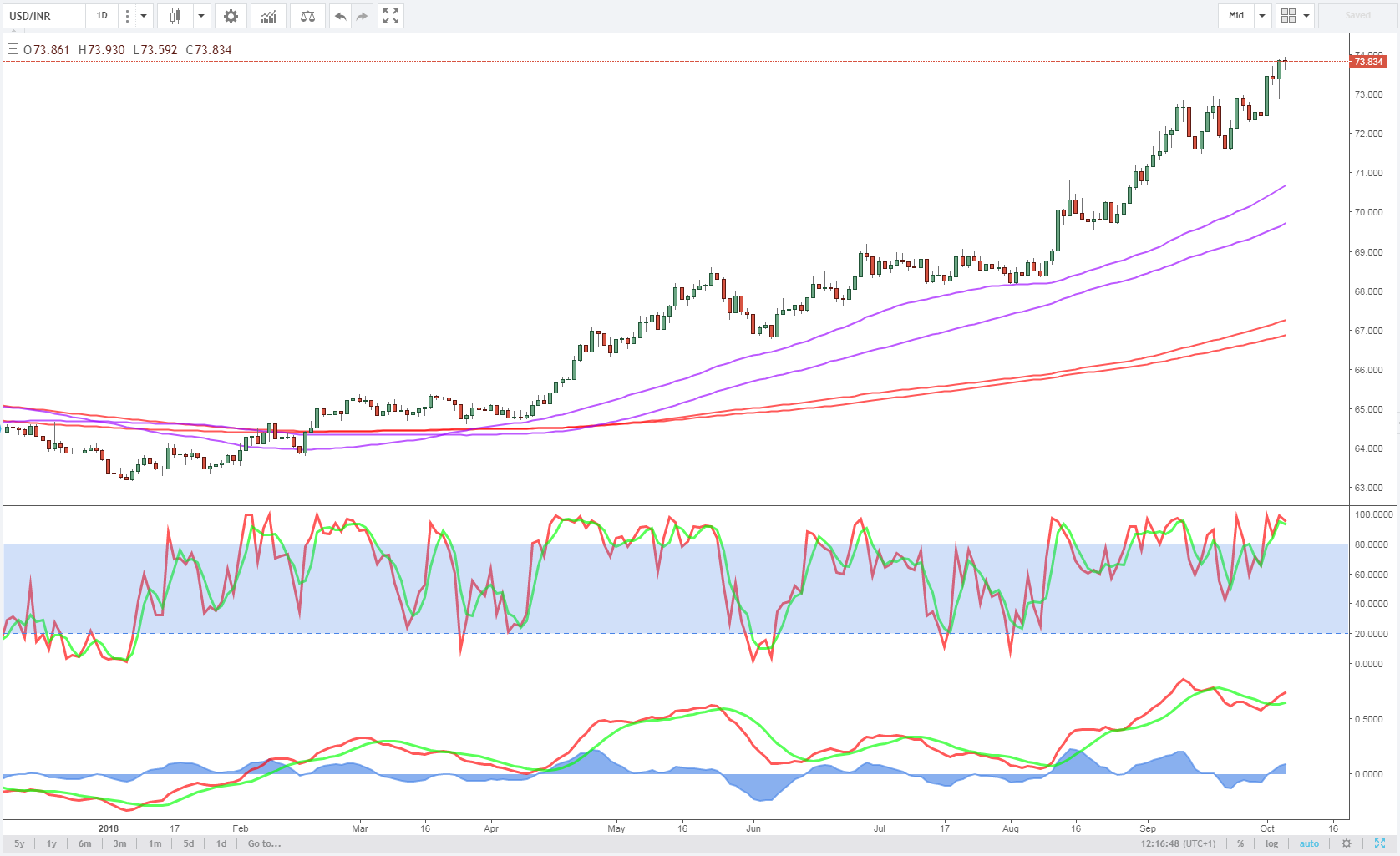Click the 20.0000 stochastic axis label
The height and width of the screenshot is (856, 1400).
[1371, 634]
